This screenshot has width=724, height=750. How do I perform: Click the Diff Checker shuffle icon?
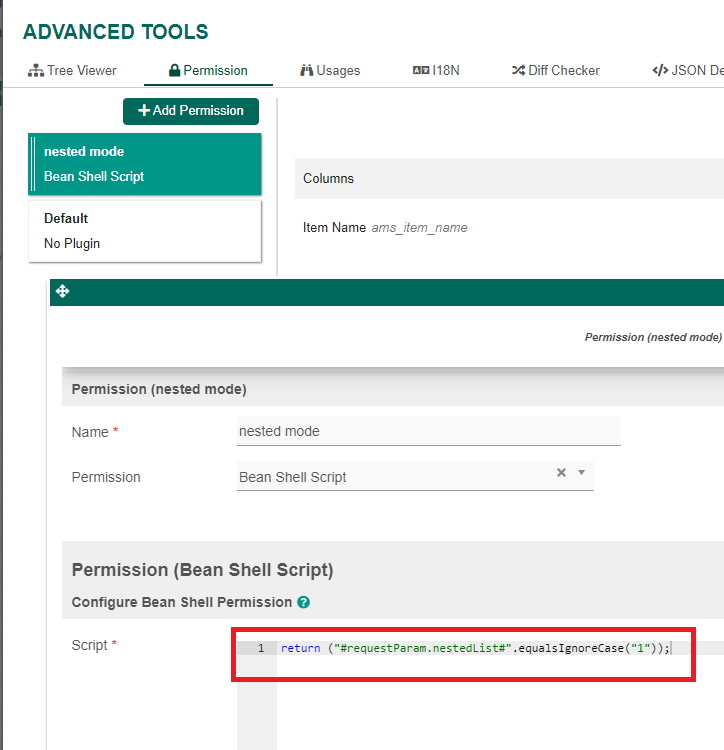tap(518, 71)
